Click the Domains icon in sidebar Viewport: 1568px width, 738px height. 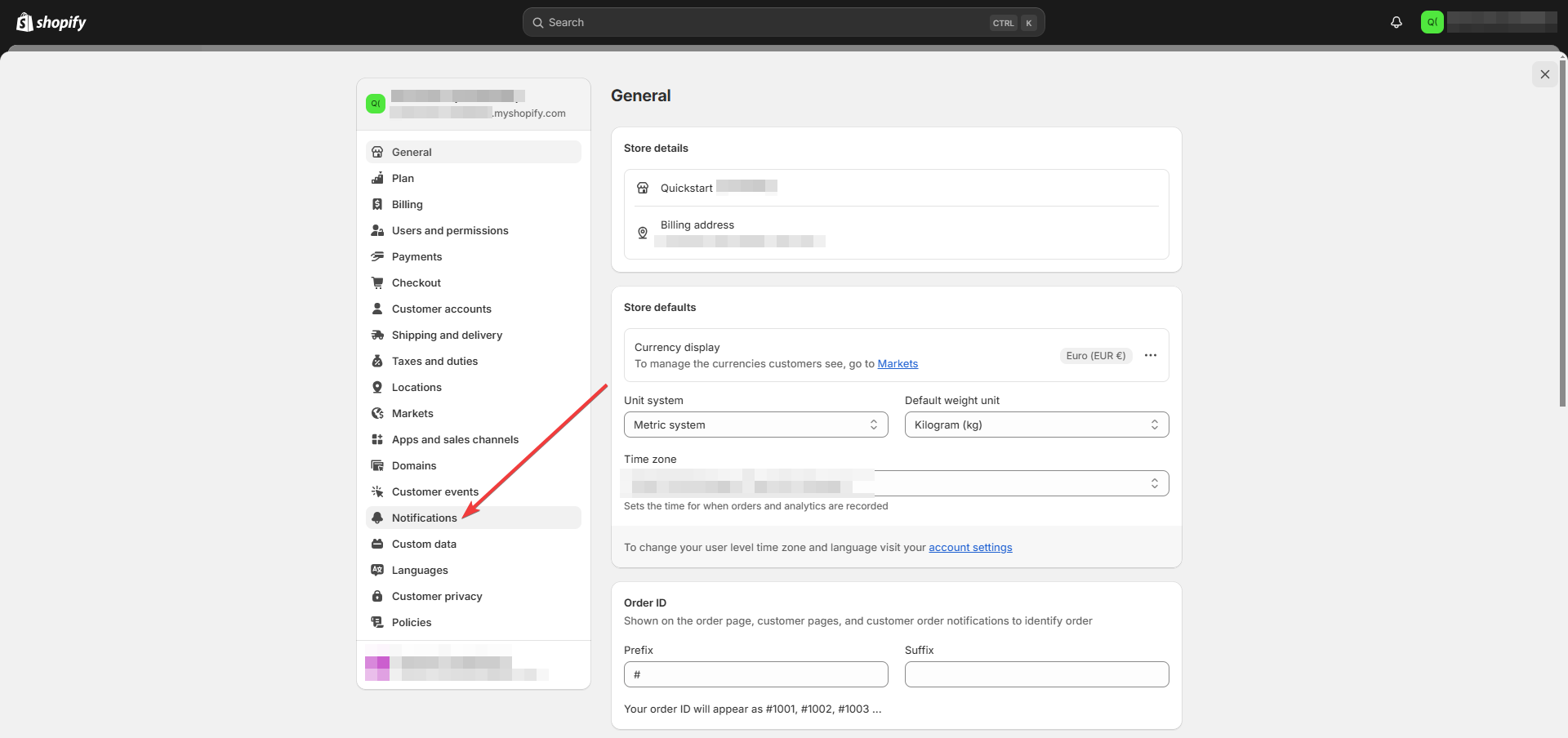(377, 465)
